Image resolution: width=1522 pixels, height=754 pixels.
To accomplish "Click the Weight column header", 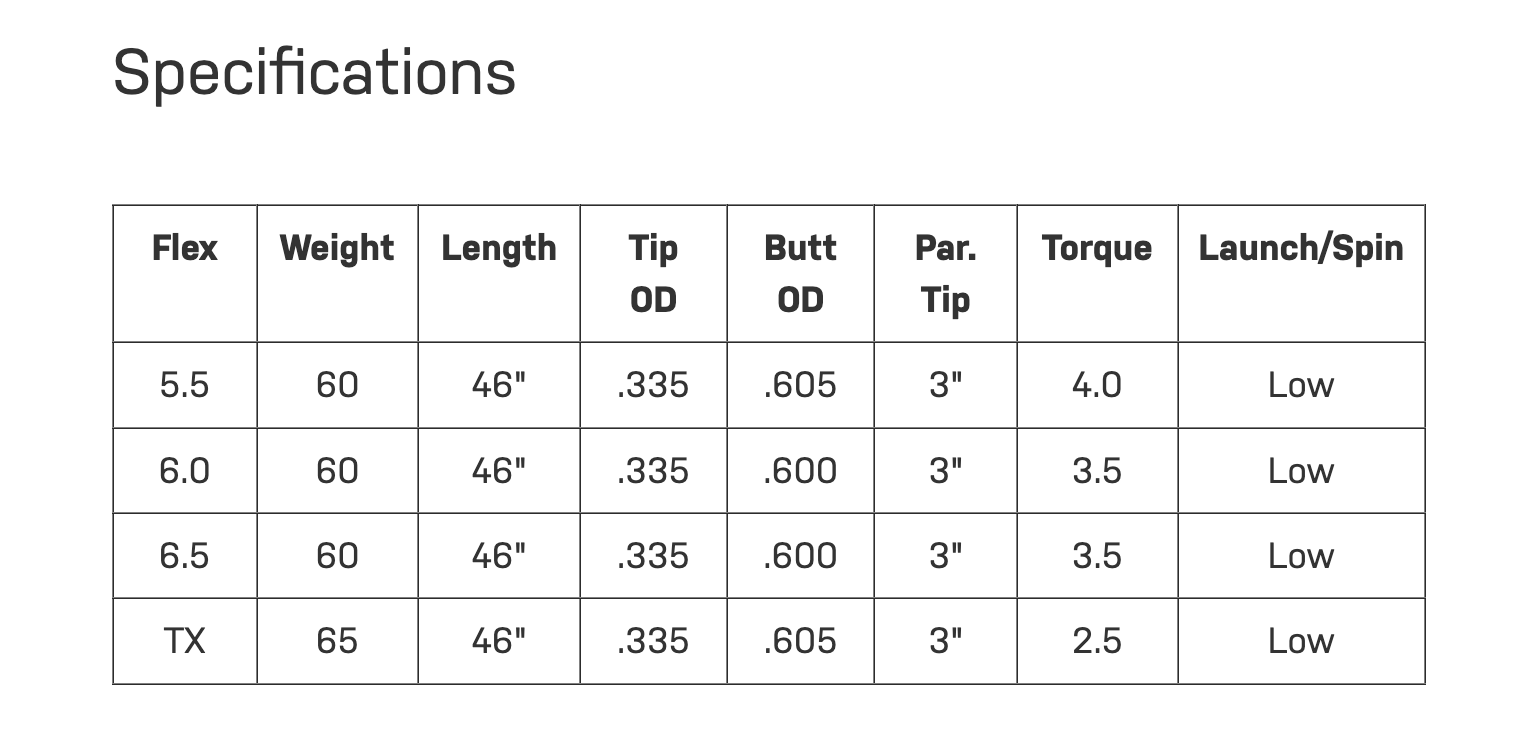I will (x=337, y=248).
